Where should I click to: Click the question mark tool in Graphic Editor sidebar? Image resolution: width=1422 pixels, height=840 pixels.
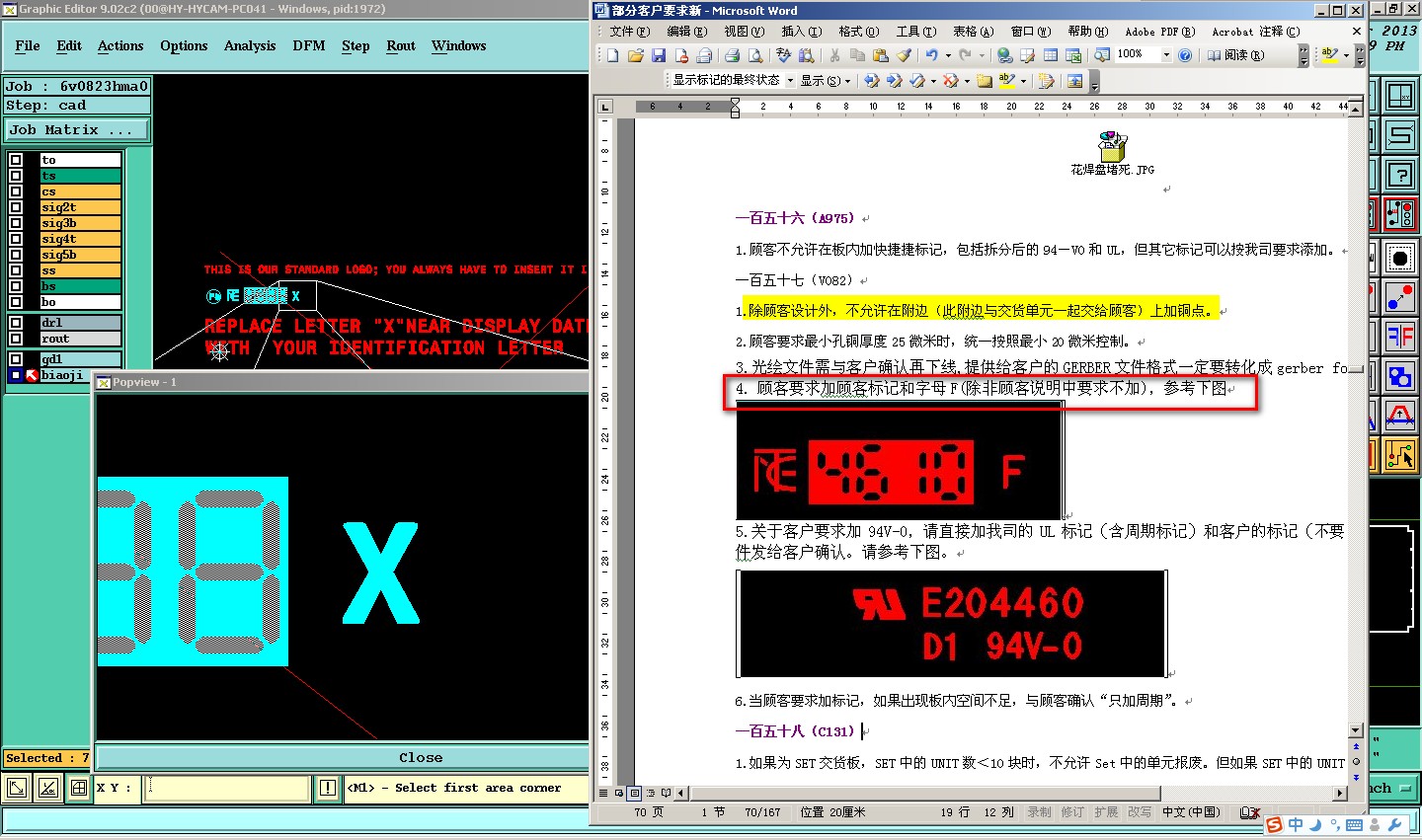coord(1400,175)
